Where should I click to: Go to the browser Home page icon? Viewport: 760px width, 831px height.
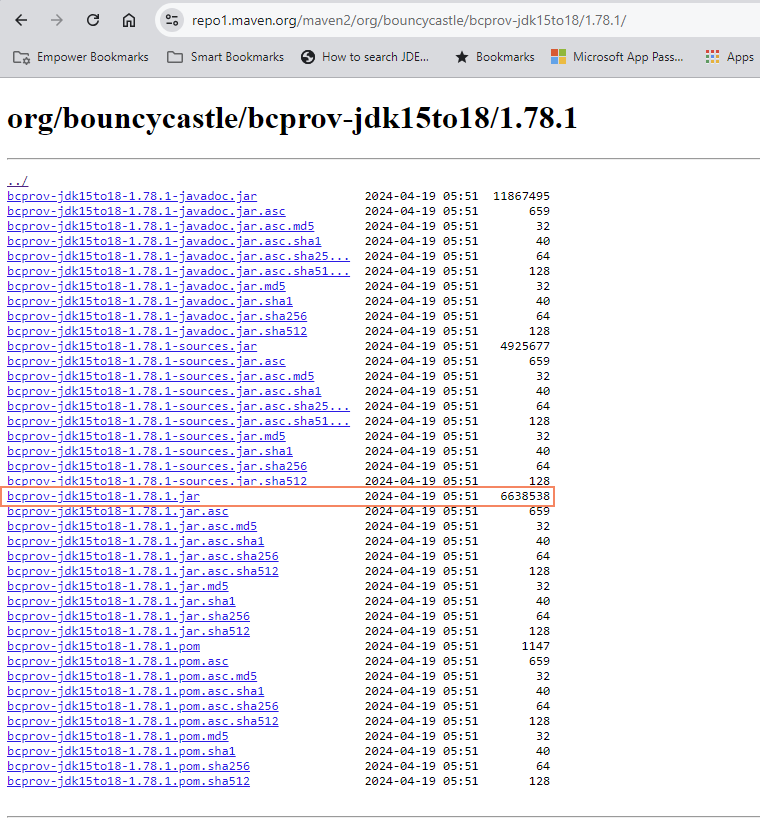point(129,20)
